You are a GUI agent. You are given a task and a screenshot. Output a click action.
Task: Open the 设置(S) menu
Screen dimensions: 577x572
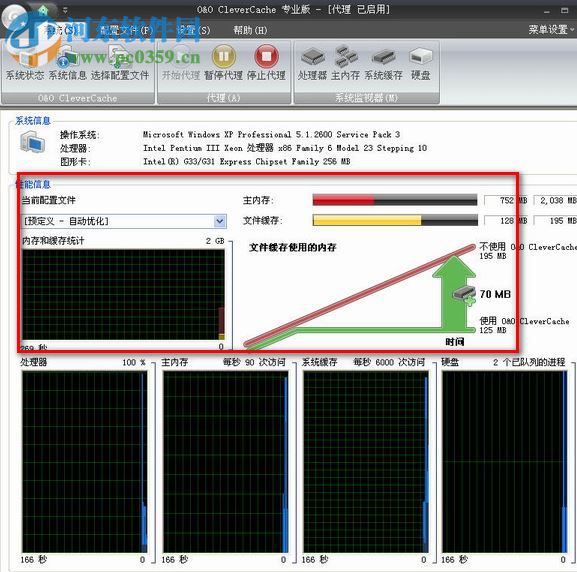[x=193, y=30]
